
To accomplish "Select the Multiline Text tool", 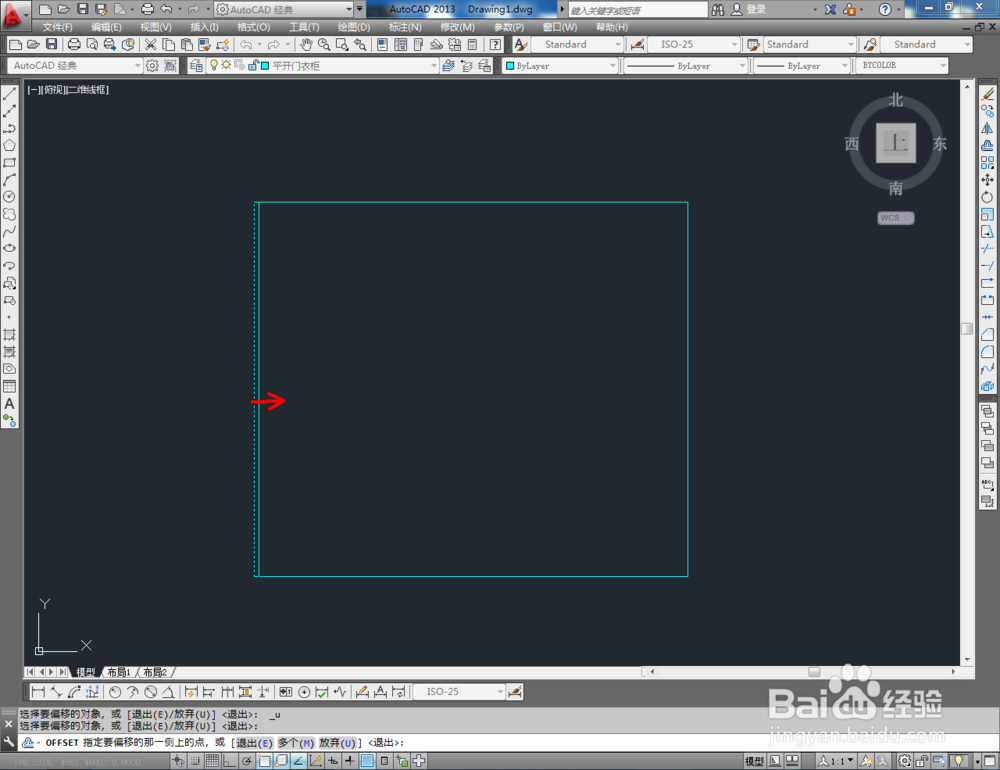I will coord(10,404).
